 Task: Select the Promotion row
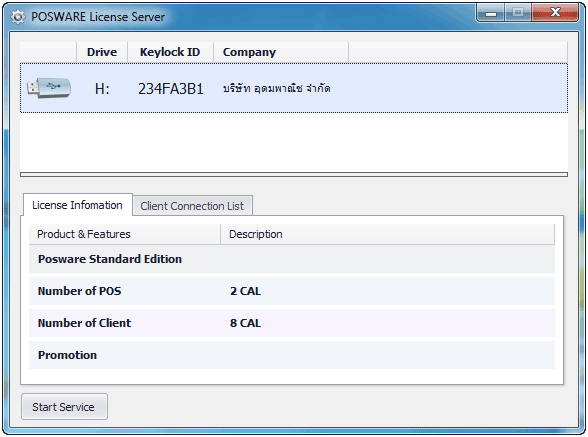[x=292, y=355]
